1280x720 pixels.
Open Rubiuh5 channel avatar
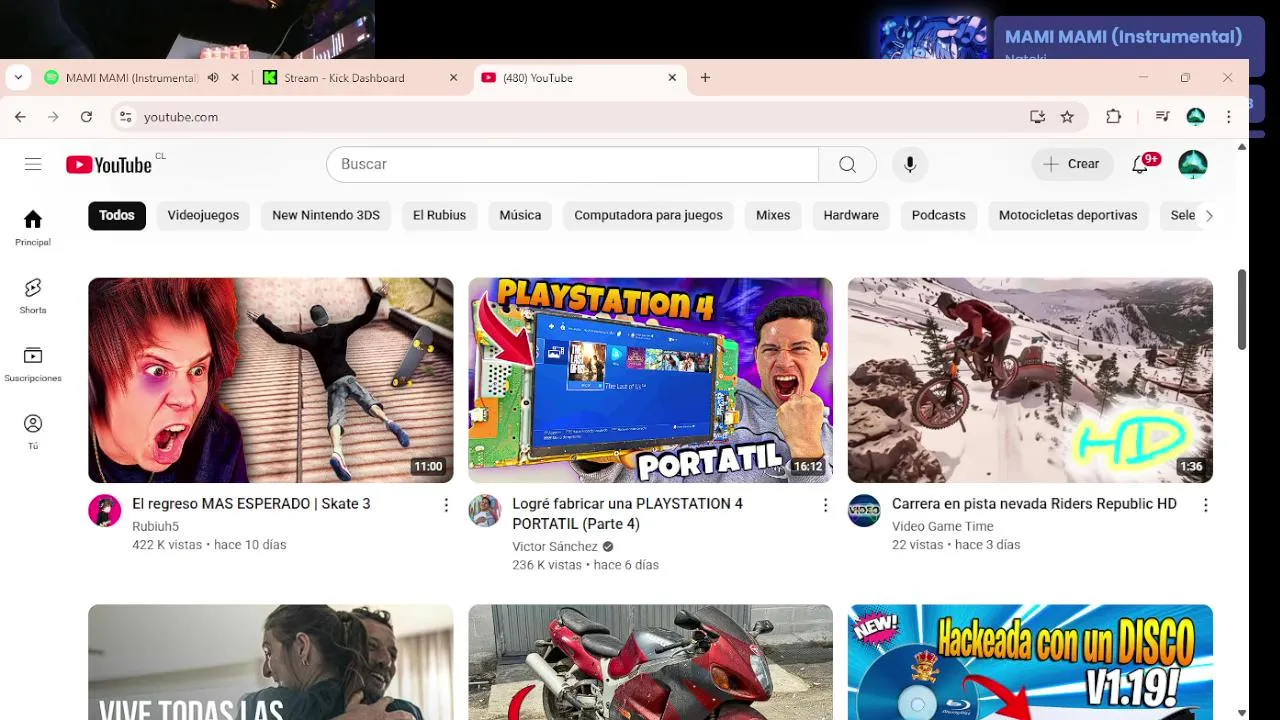tap(104, 511)
